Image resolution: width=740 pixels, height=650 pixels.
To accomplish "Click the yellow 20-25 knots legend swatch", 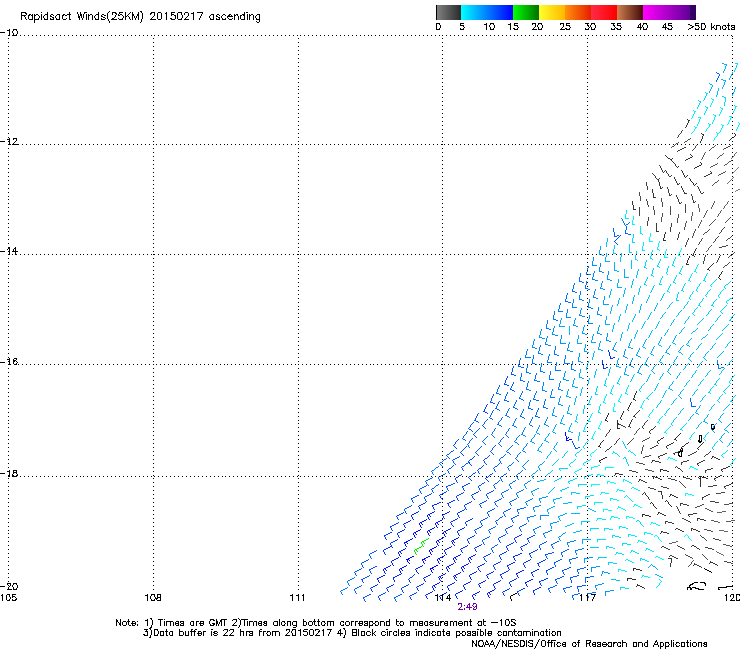I will [552, 12].
